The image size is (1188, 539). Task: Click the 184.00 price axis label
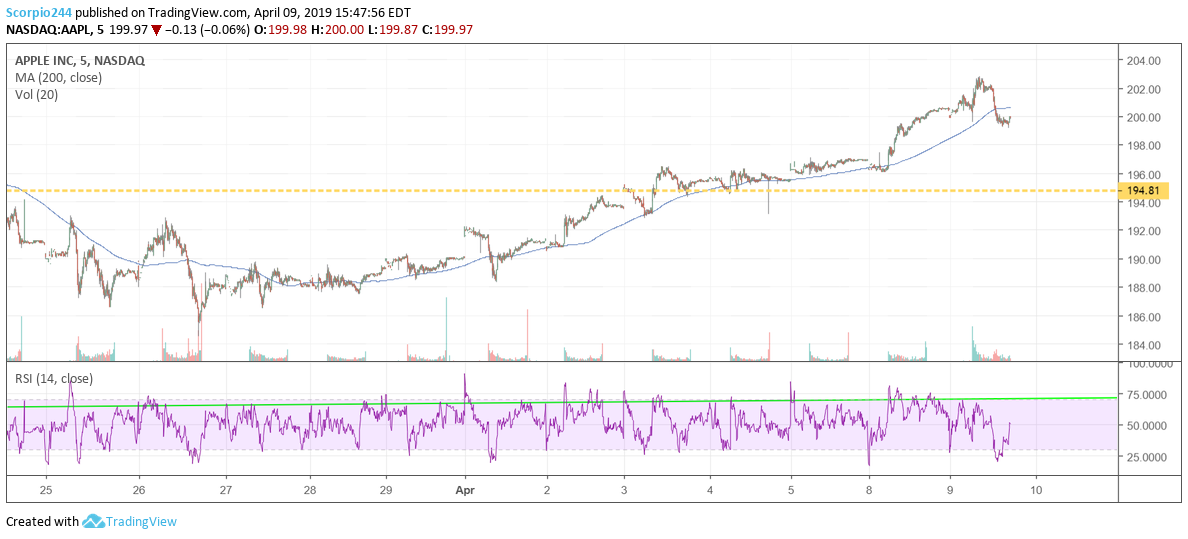click(x=1143, y=345)
